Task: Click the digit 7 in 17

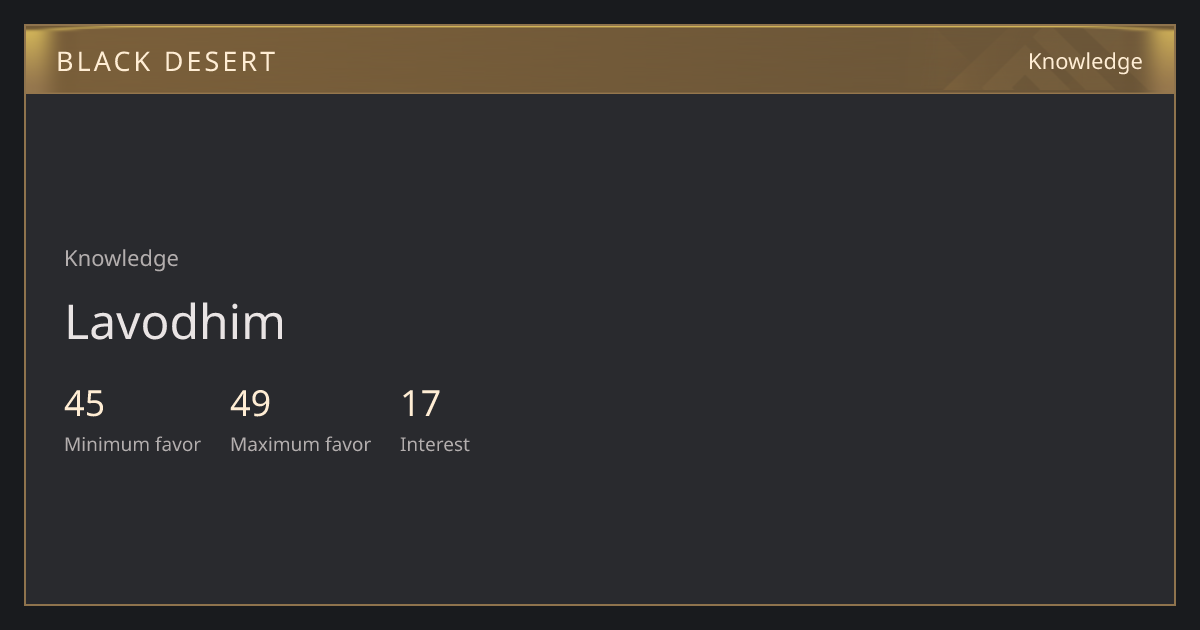Action: click(431, 404)
